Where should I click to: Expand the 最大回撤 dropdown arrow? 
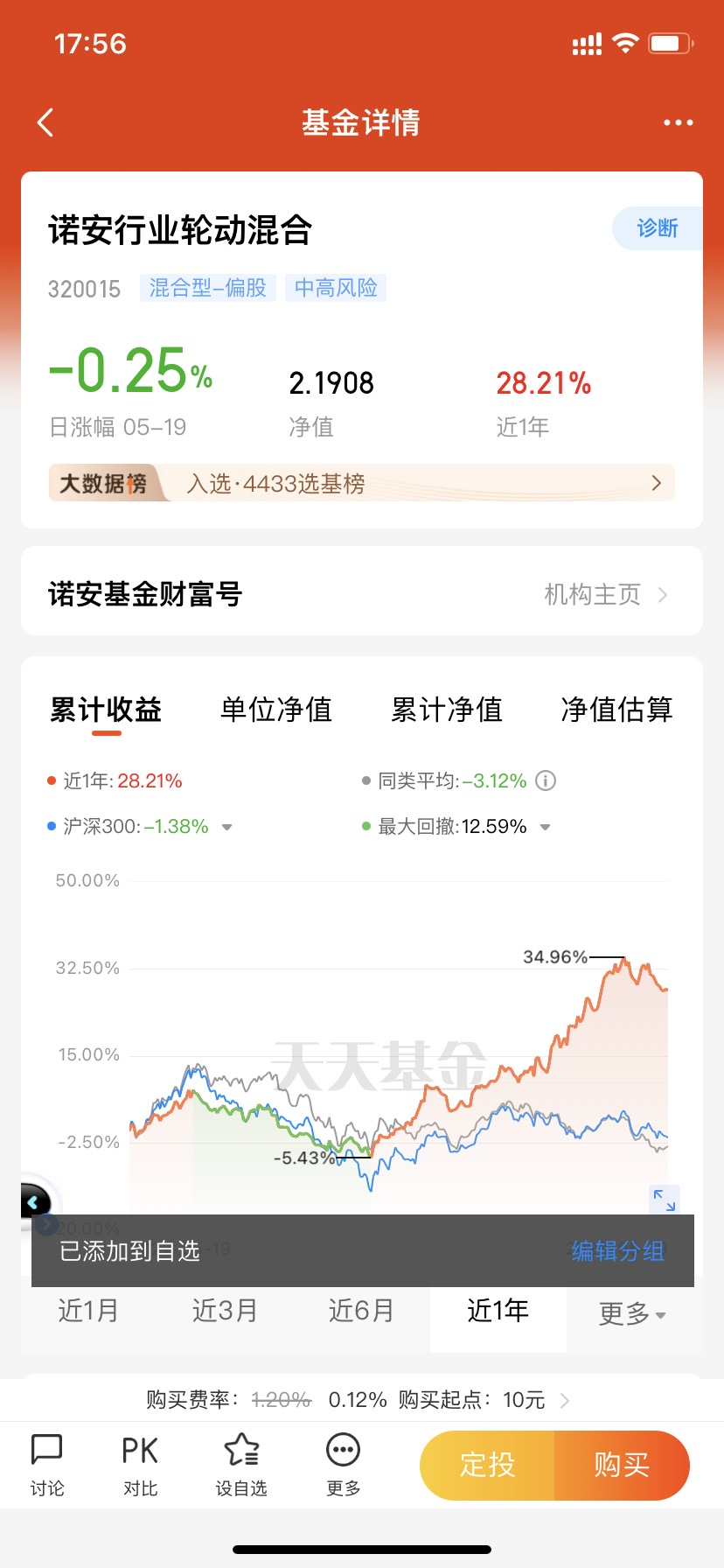[545, 827]
